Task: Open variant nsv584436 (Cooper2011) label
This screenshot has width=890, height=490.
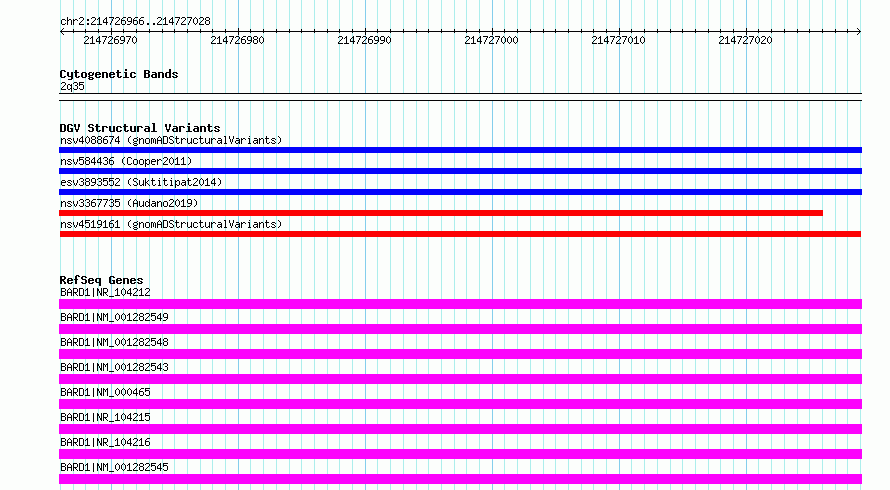Action: pyautogui.click(x=126, y=161)
